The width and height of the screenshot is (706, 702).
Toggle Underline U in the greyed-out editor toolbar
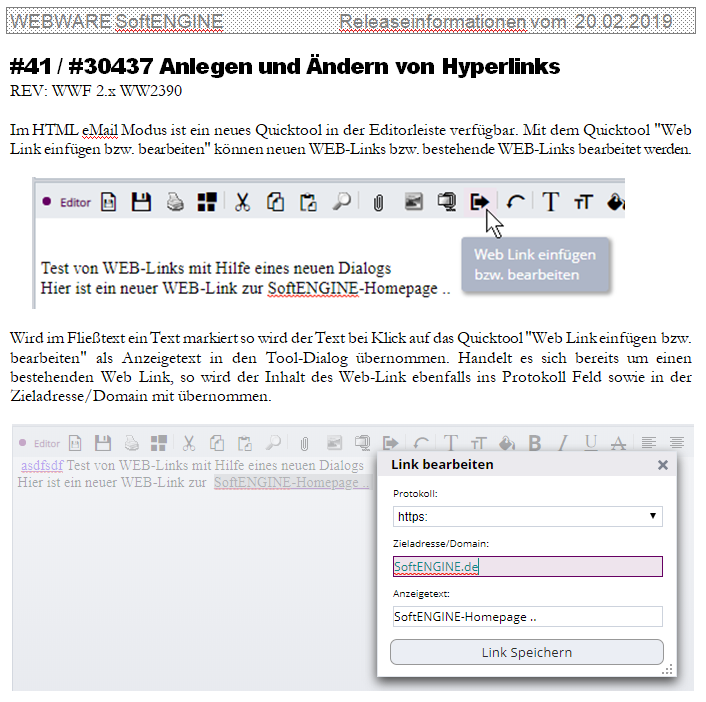(591, 443)
